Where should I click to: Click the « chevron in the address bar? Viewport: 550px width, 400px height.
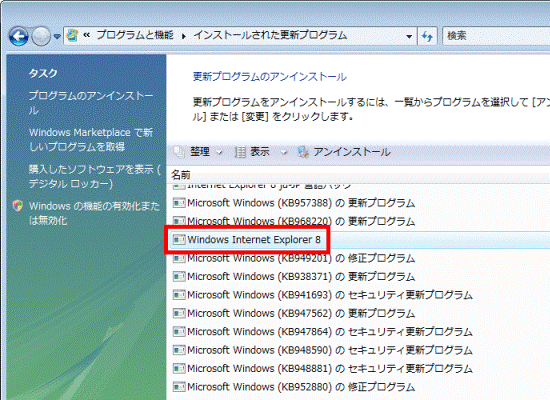(x=86, y=35)
